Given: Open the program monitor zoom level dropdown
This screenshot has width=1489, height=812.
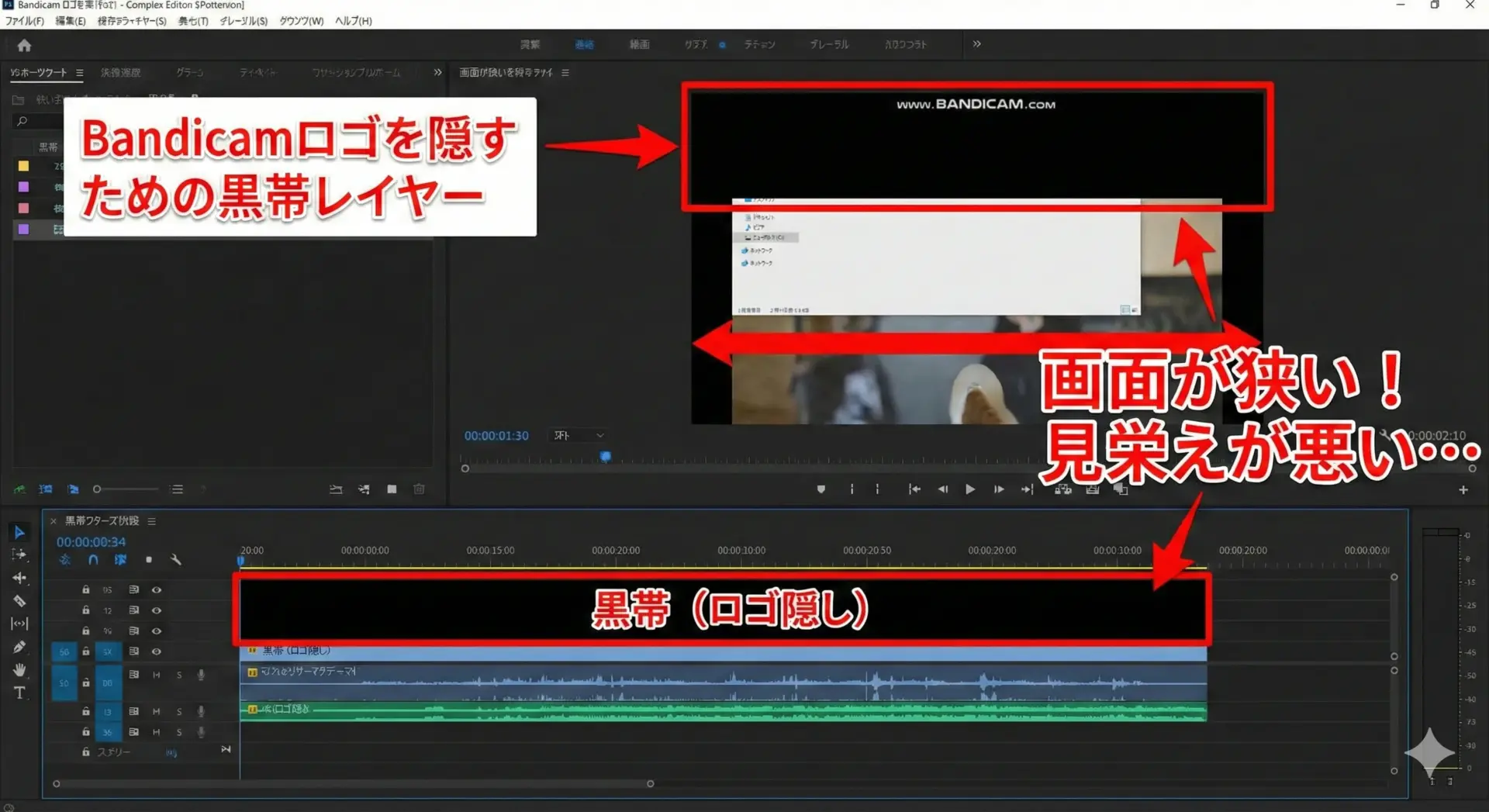Looking at the screenshot, I should click(x=579, y=436).
